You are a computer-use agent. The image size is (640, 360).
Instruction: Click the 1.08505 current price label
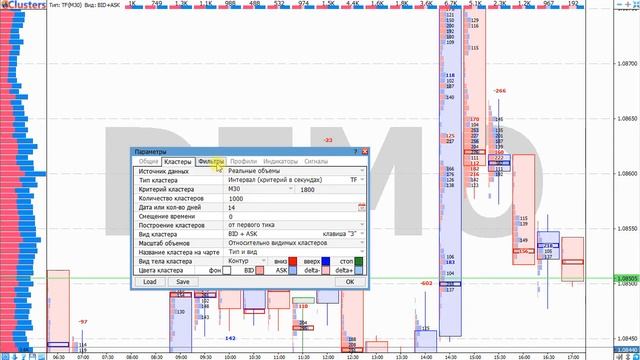(627, 278)
